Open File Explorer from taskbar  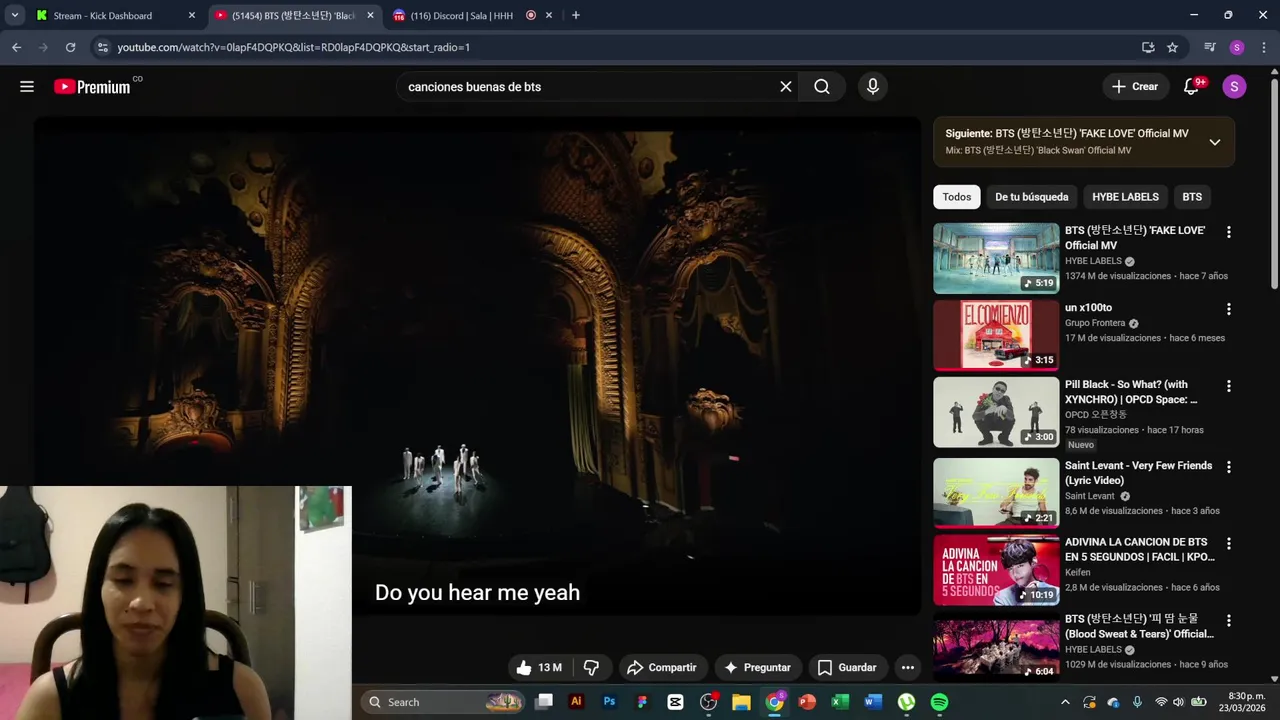tap(741, 702)
